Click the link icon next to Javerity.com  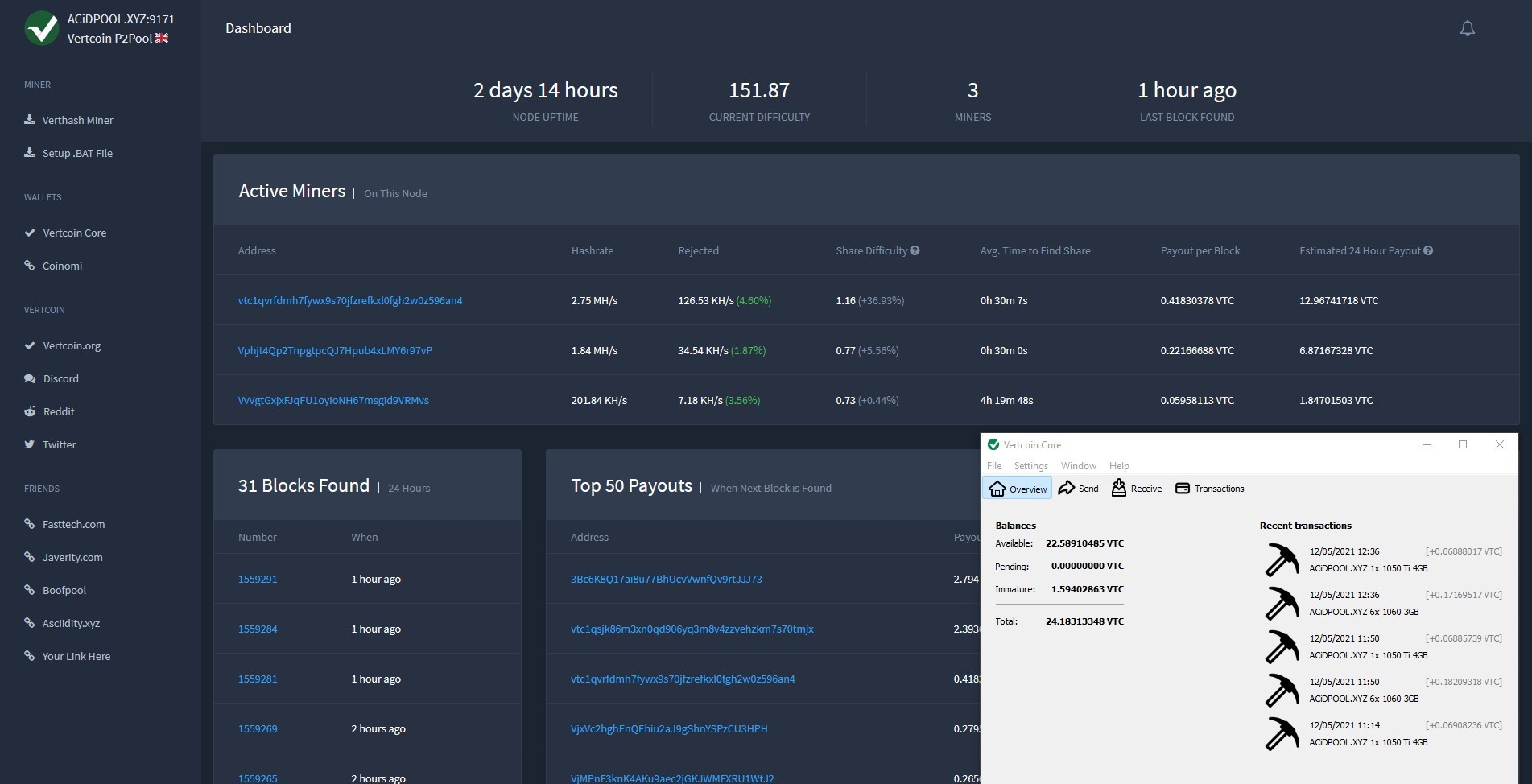pos(30,557)
